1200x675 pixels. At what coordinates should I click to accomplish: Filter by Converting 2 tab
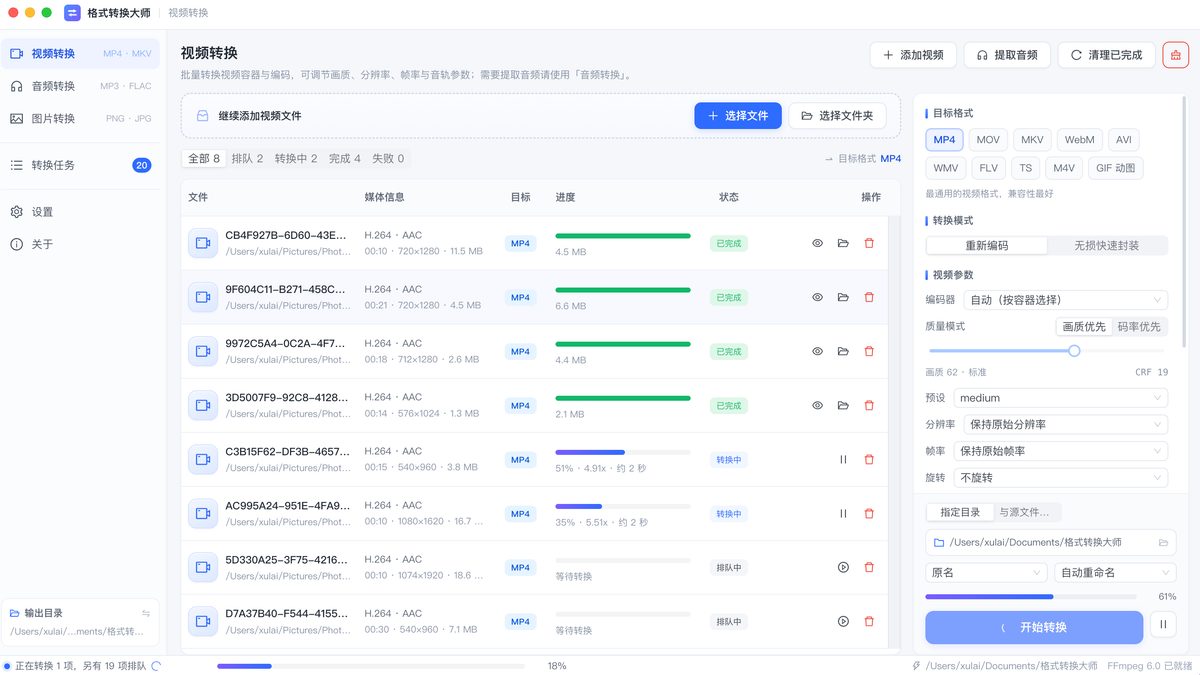pyautogui.click(x=296, y=158)
